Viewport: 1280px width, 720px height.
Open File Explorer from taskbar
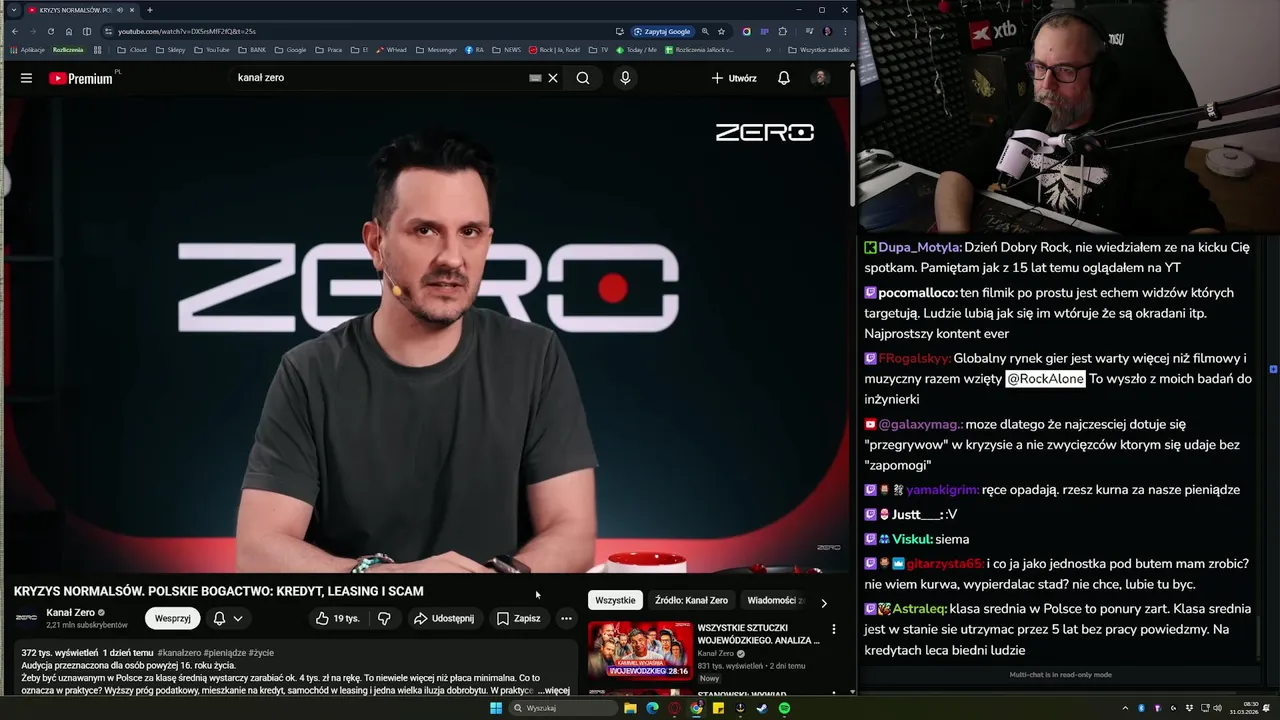(x=630, y=708)
